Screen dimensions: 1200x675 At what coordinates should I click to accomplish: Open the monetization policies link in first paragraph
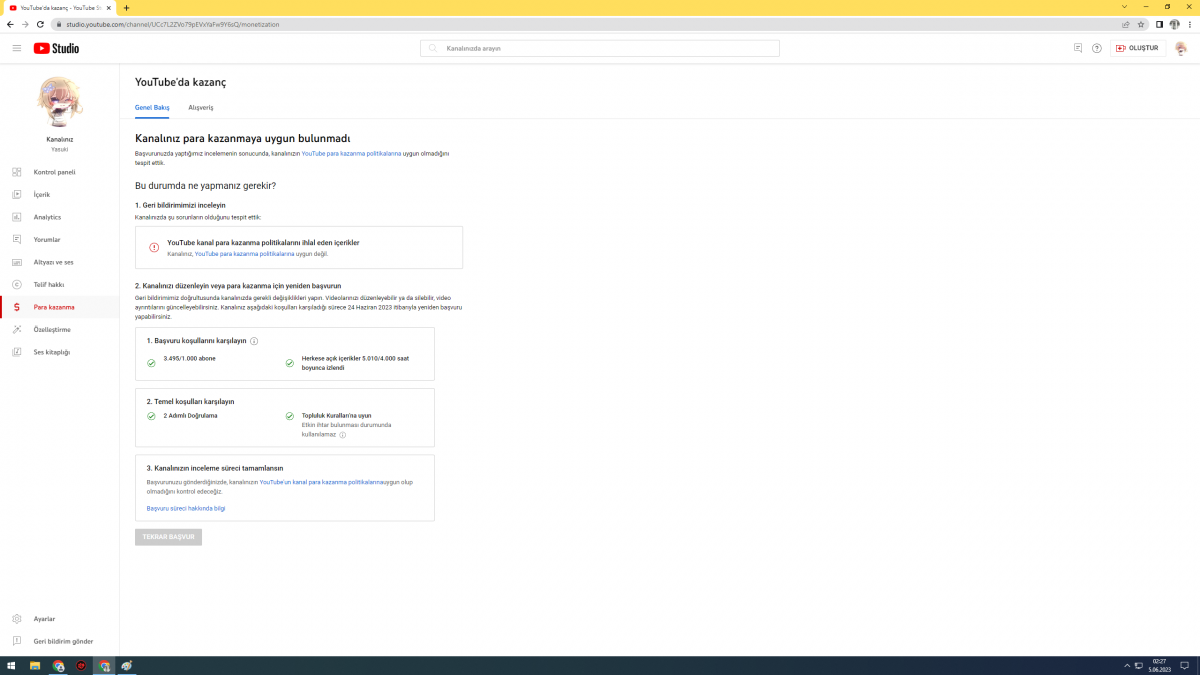tap(351, 153)
